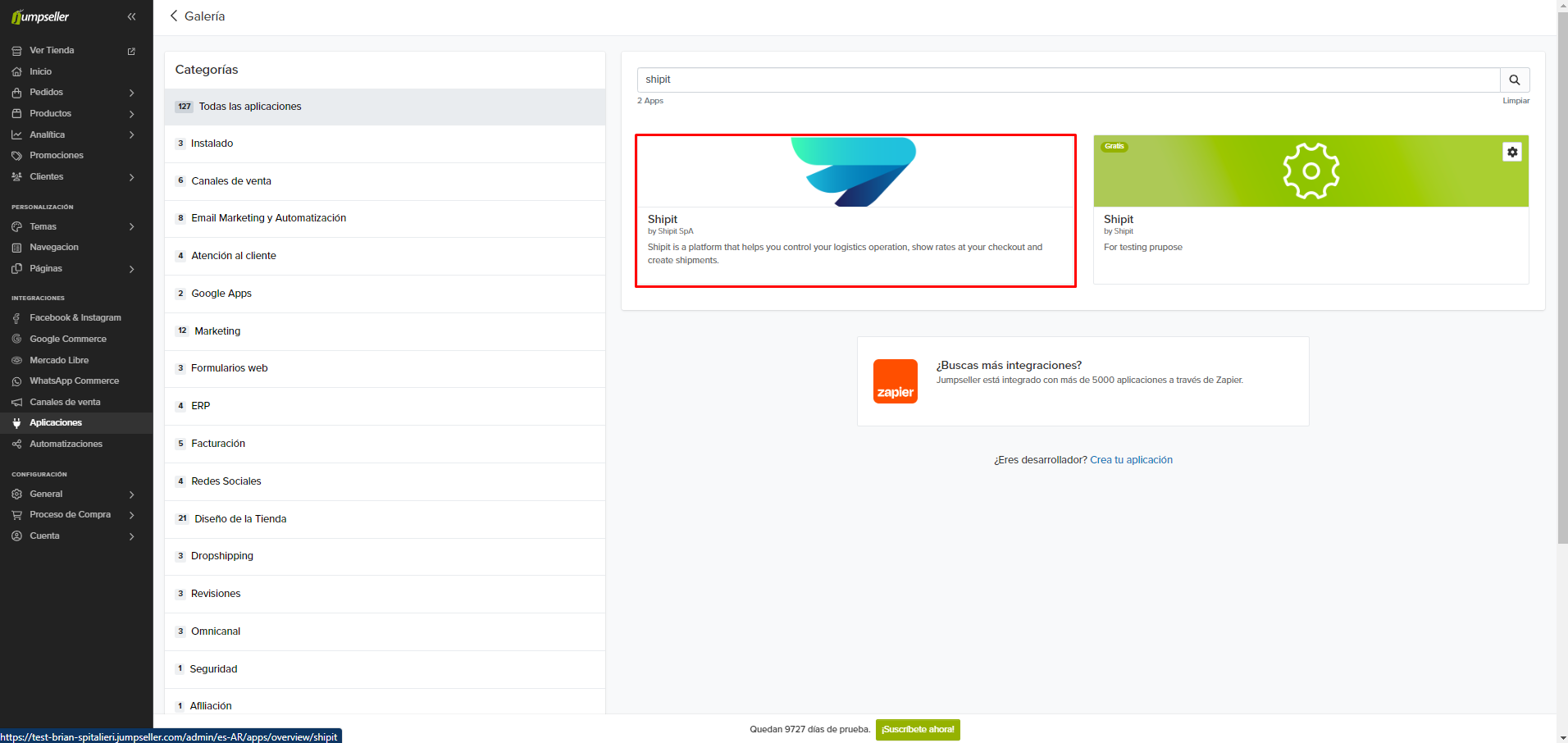1568x743 pixels.
Task: Click the General gear icon in sidebar
Action: point(16,495)
